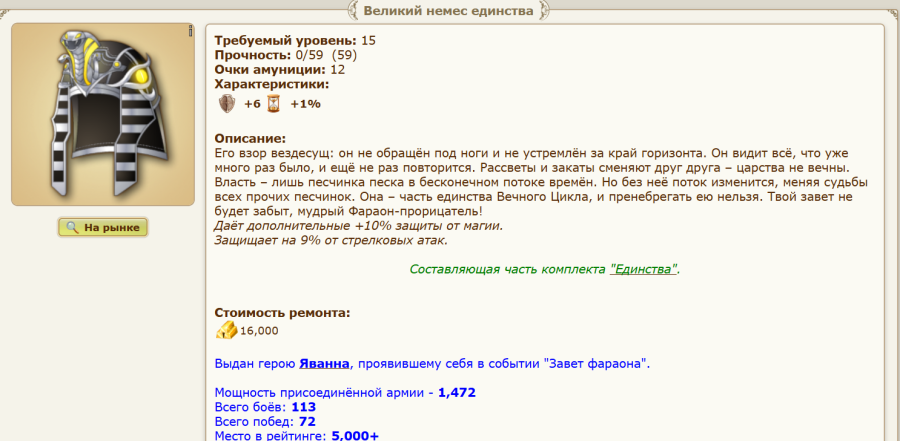
Task: Click the magnifier icon in market button
Action: point(71,227)
